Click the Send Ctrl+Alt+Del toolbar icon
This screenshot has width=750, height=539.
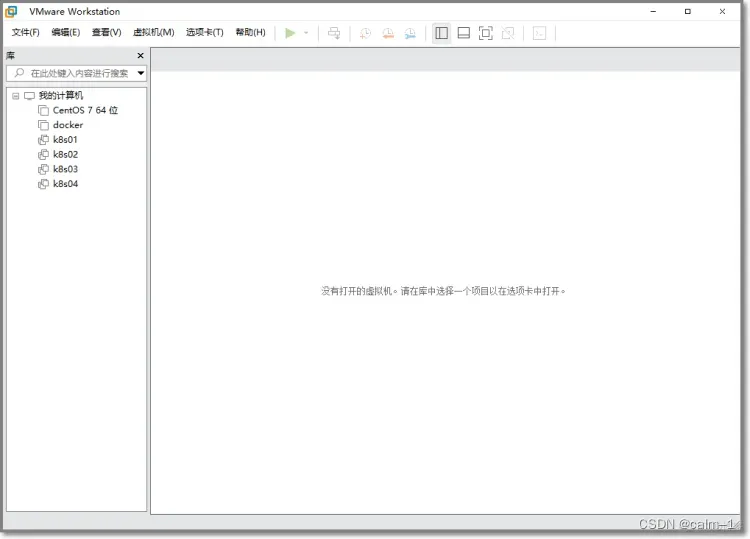pos(334,33)
